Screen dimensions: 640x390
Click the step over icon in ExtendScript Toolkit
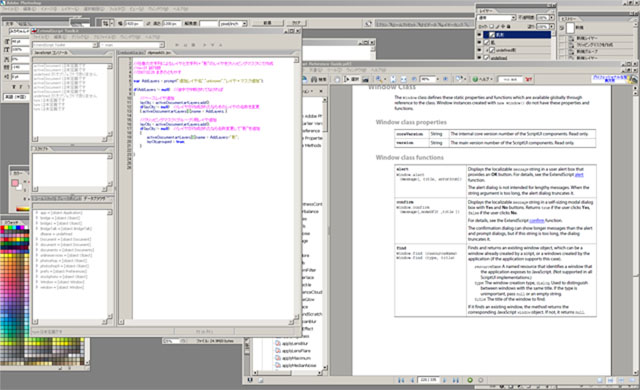tap(204, 45)
